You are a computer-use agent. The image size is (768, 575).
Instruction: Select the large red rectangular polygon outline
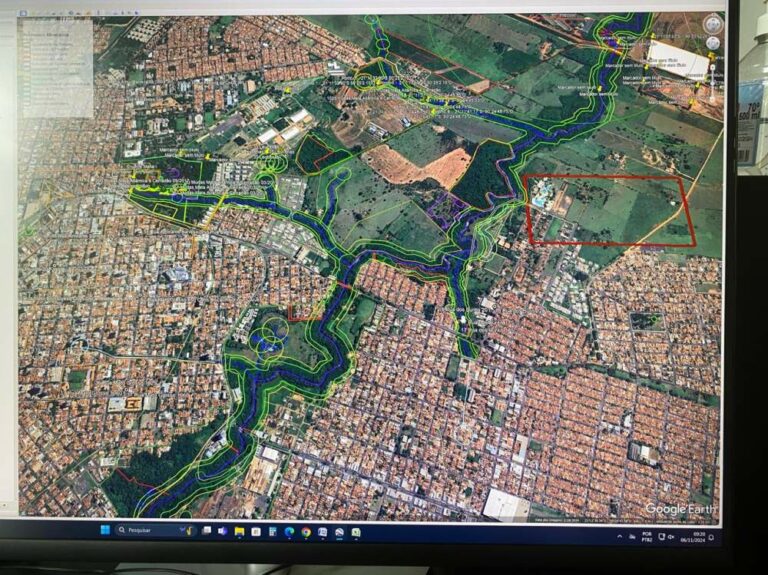[x=527, y=210]
